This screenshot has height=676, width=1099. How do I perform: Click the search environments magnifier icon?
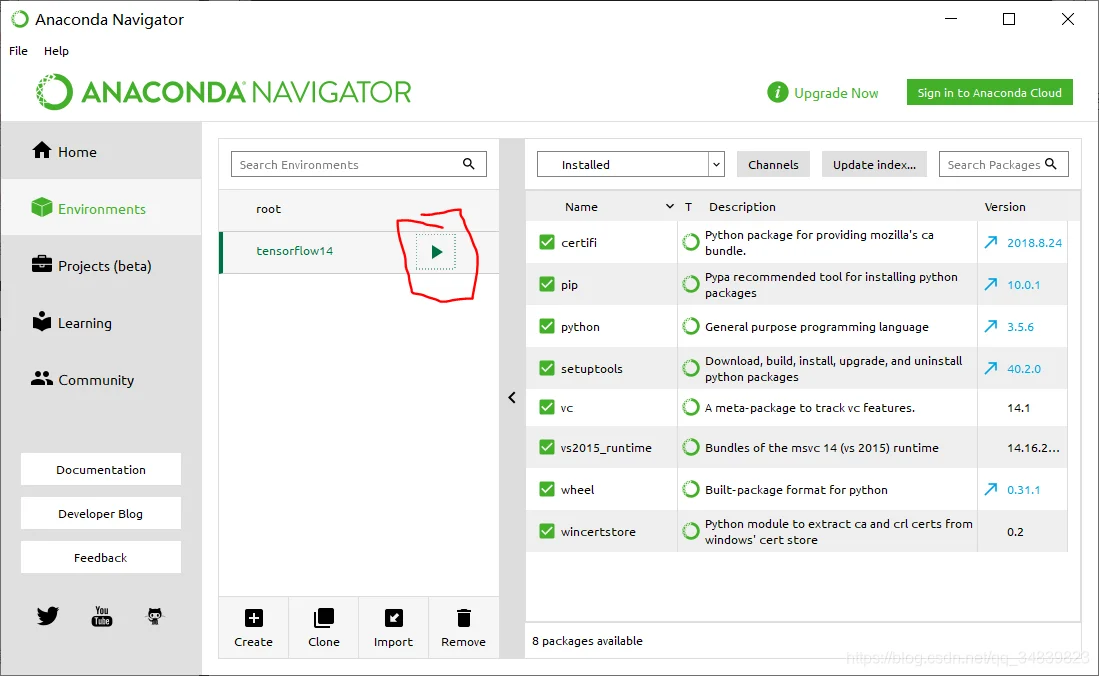469,164
